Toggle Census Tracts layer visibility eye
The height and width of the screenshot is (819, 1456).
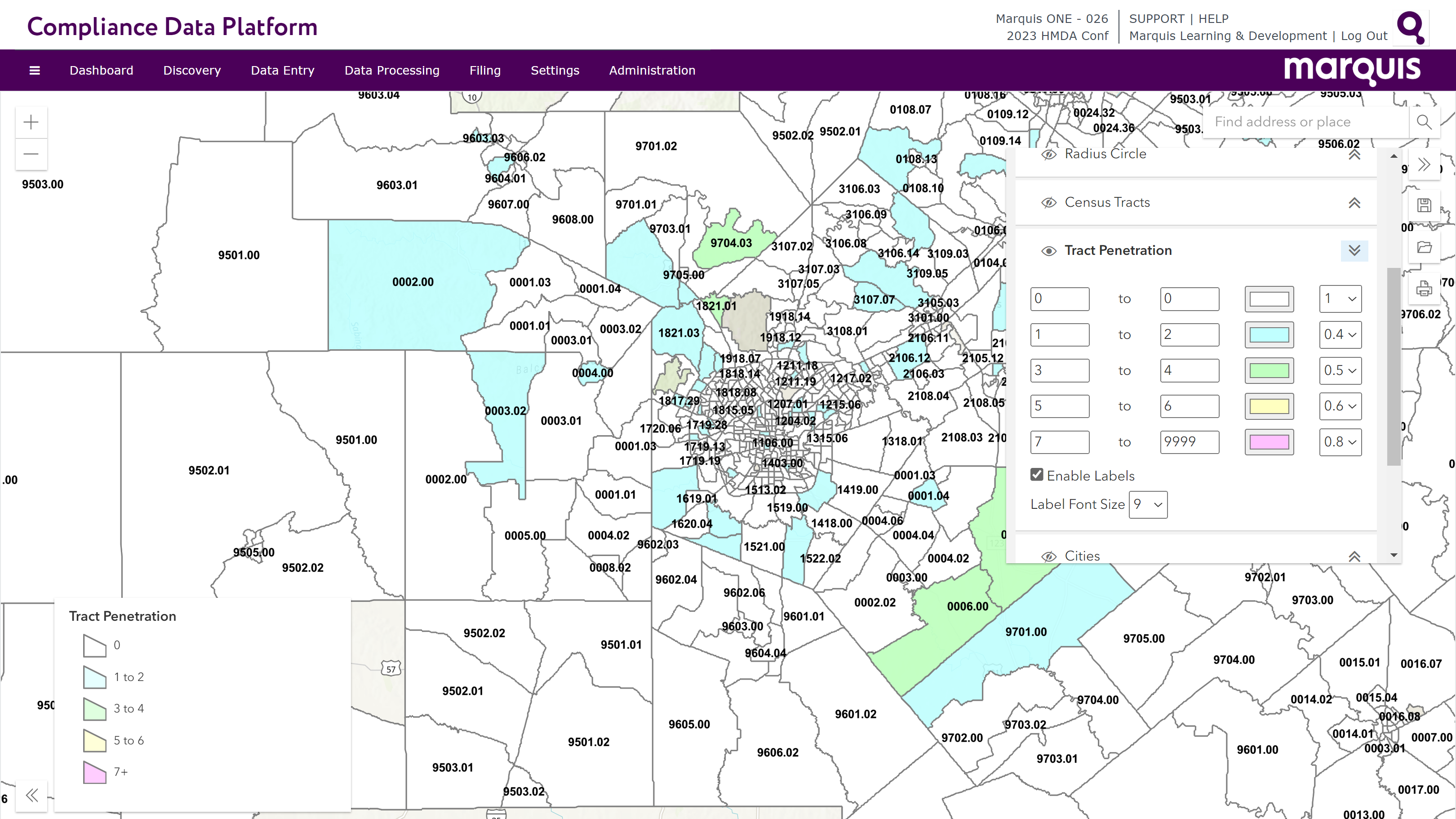[1048, 202]
